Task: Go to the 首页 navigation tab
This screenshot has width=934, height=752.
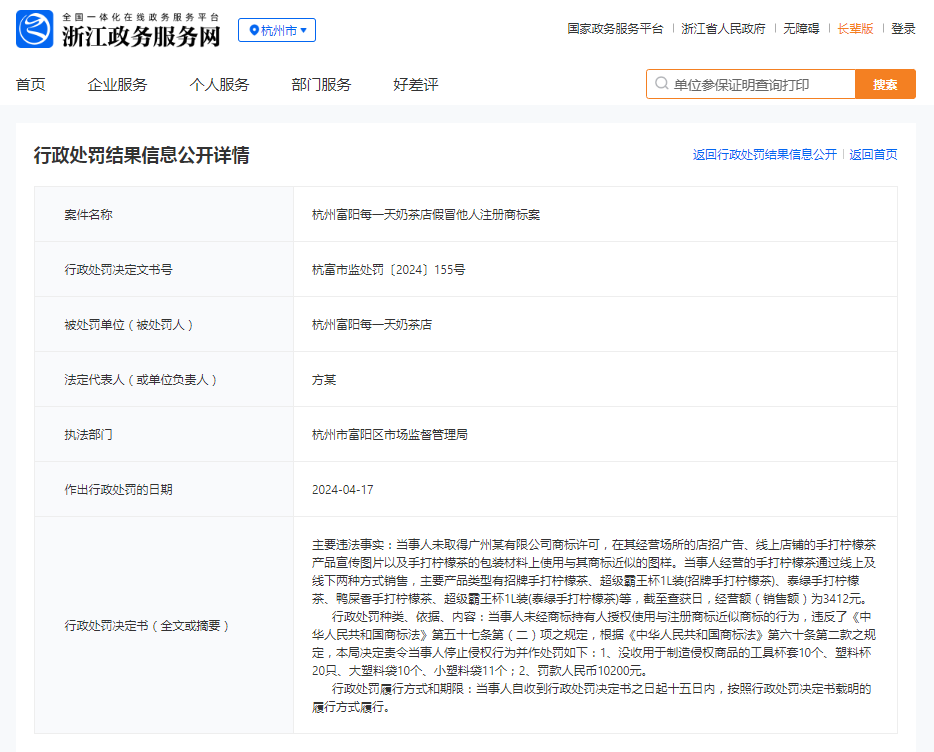Action: [31, 85]
